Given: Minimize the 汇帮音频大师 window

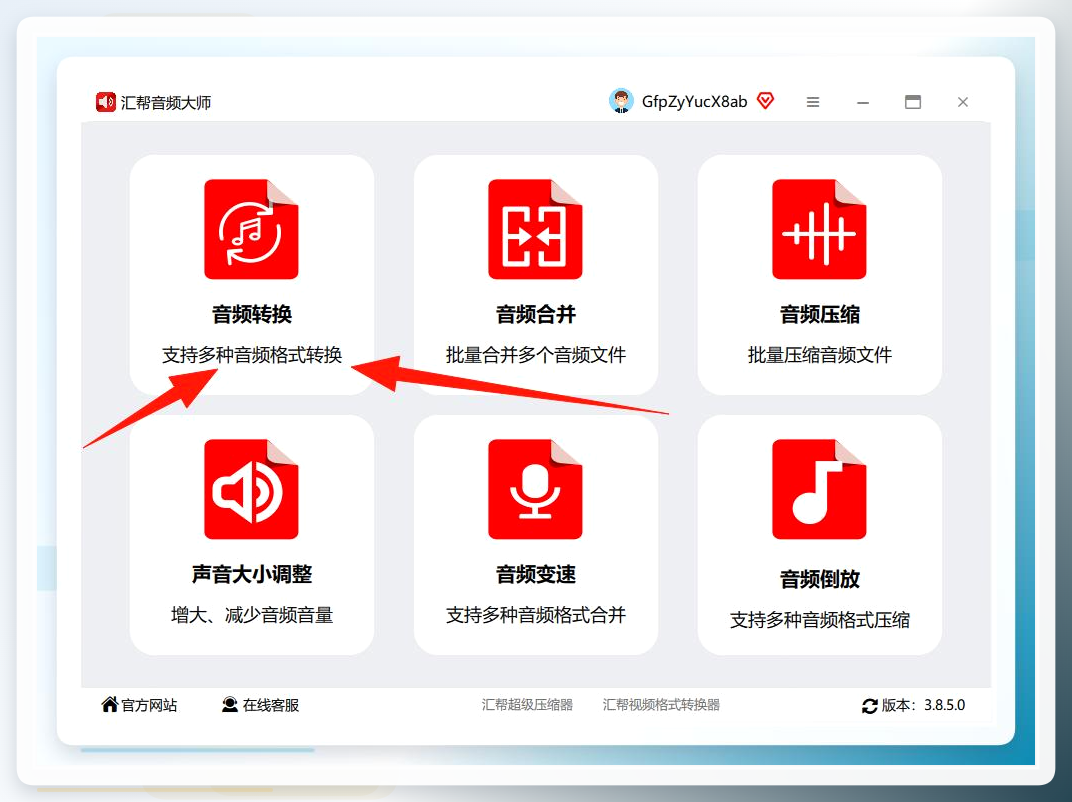Looking at the screenshot, I should (863, 102).
